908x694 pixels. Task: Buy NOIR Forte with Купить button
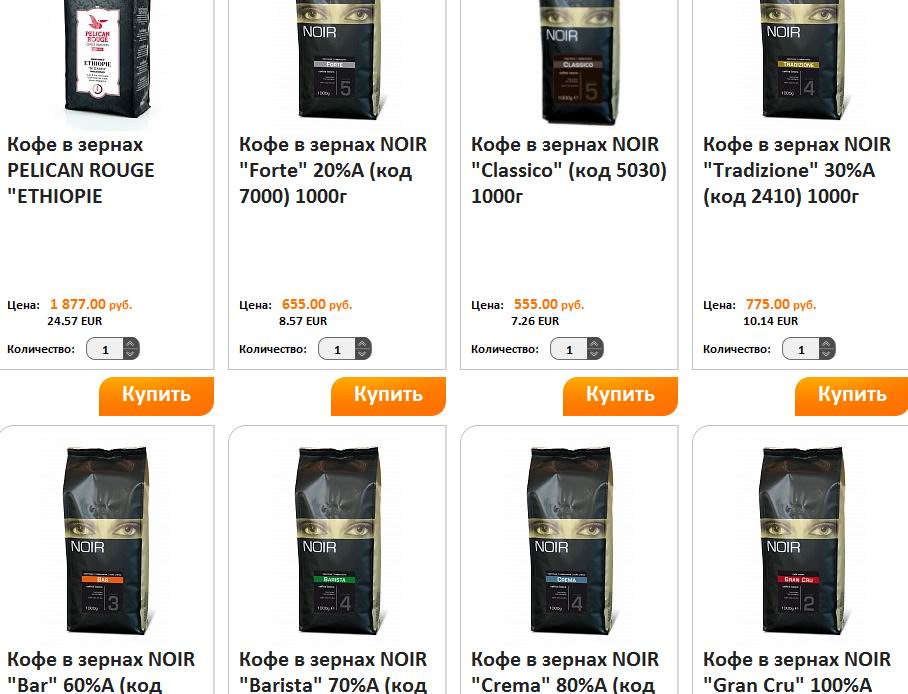point(389,396)
